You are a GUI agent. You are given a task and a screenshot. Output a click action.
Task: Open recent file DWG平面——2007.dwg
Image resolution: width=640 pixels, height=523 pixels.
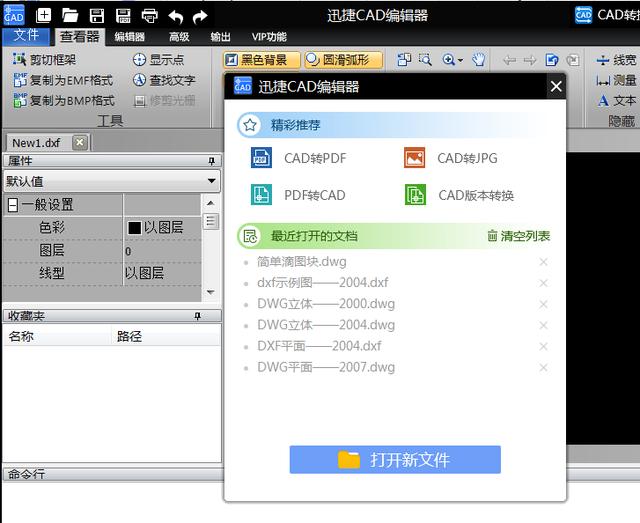(x=326, y=367)
